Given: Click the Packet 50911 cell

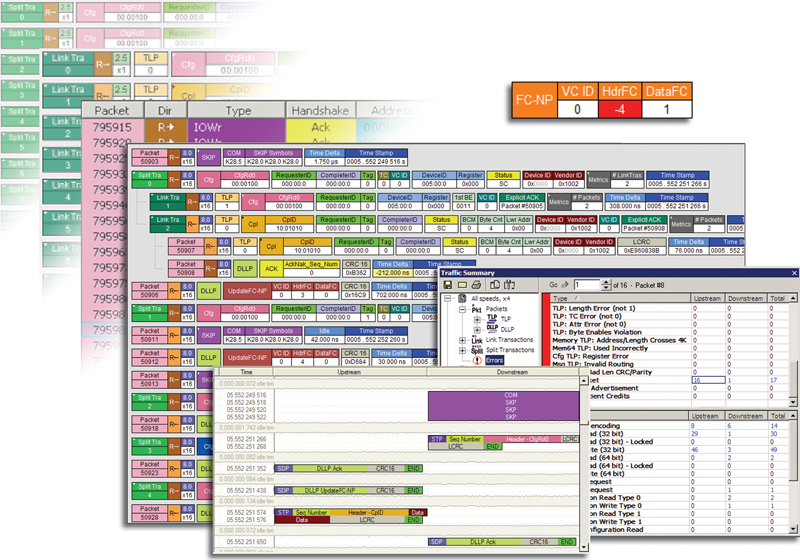Looking at the screenshot, I should pos(149,335).
